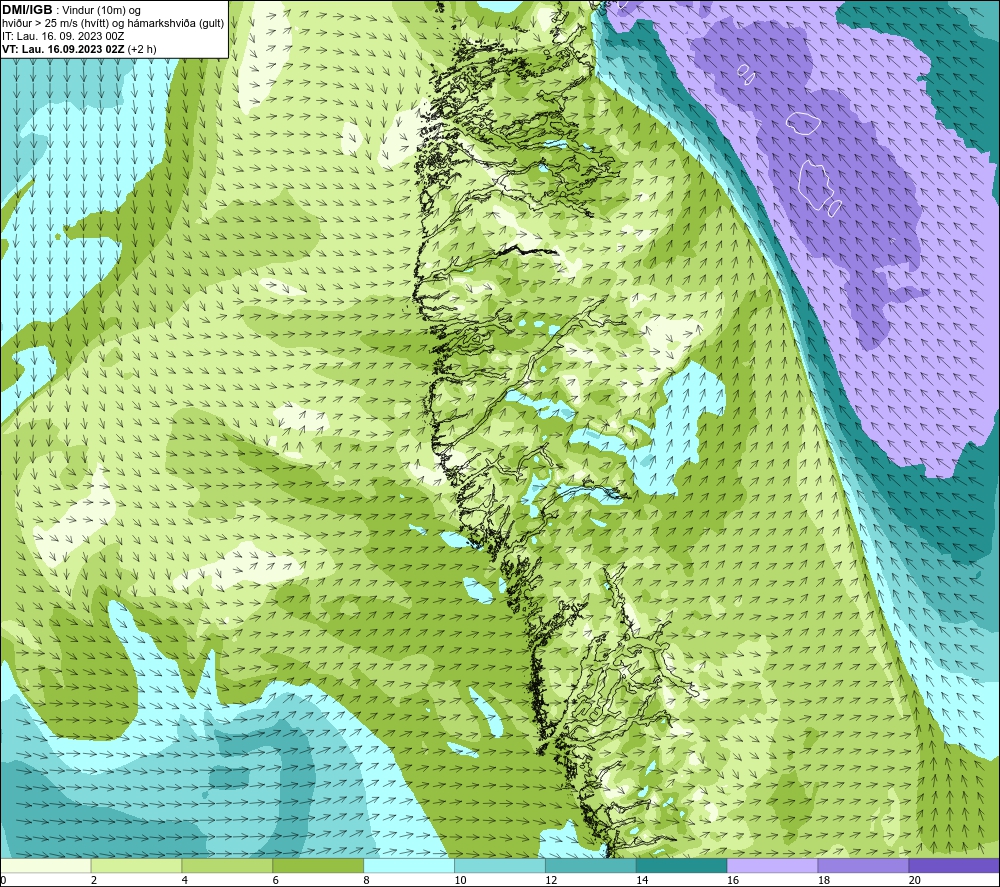Select the legend scale label "20"
This screenshot has height=887, width=1000.
coord(915,880)
